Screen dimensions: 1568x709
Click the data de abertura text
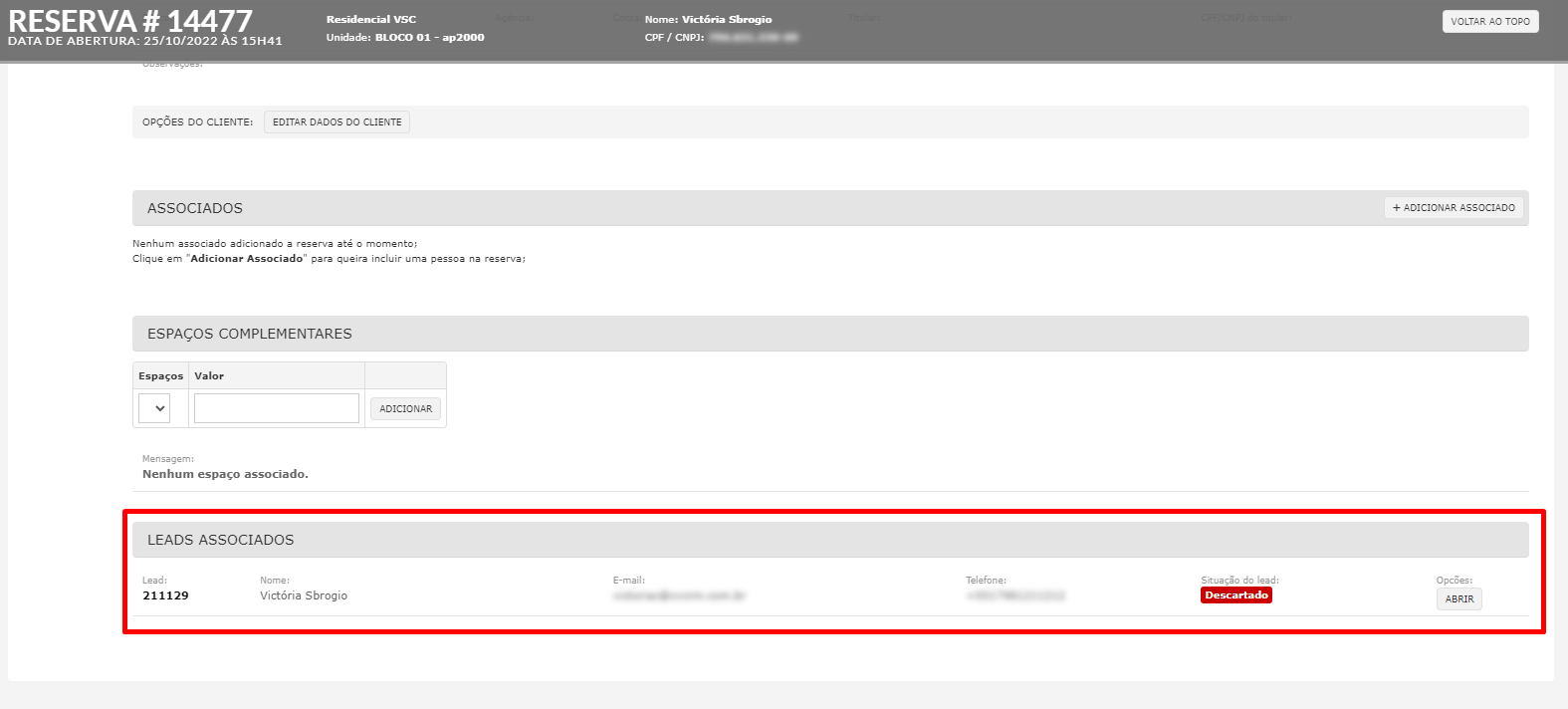pyautogui.click(x=145, y=42)
